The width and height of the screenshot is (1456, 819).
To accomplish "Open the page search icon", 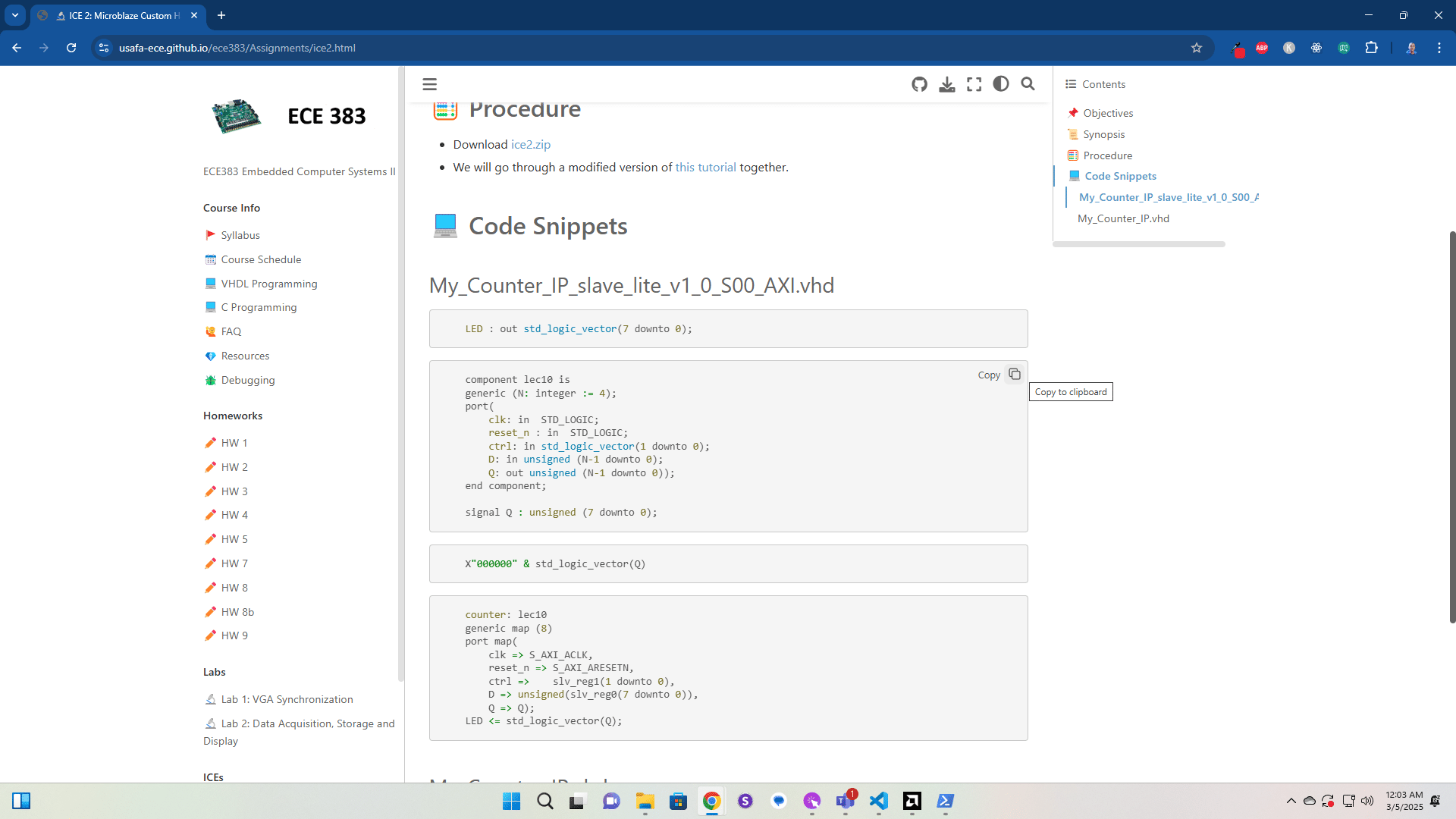I will point(1028,84).
